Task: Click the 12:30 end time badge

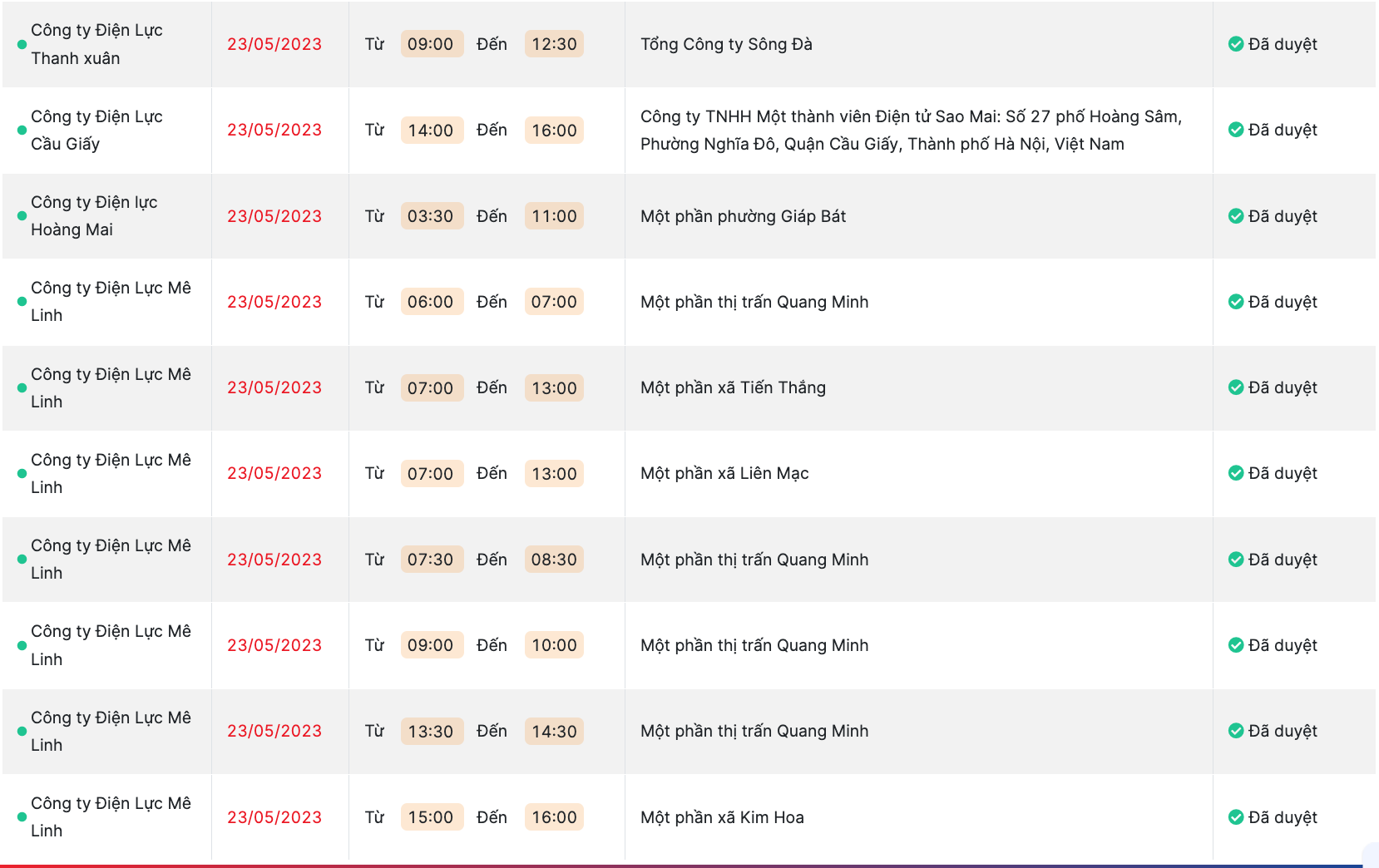Action: click(554, 44)
